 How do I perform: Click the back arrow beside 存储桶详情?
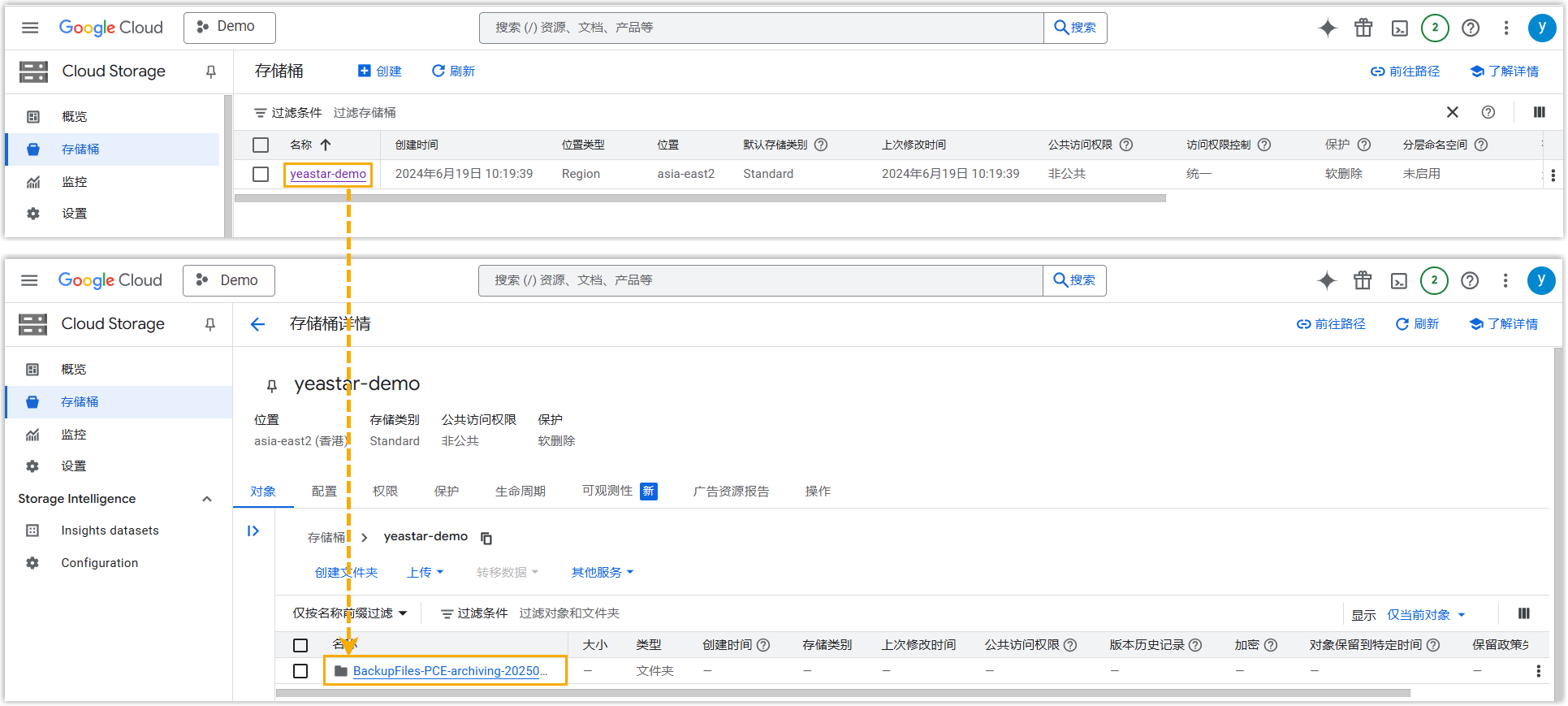257,325
